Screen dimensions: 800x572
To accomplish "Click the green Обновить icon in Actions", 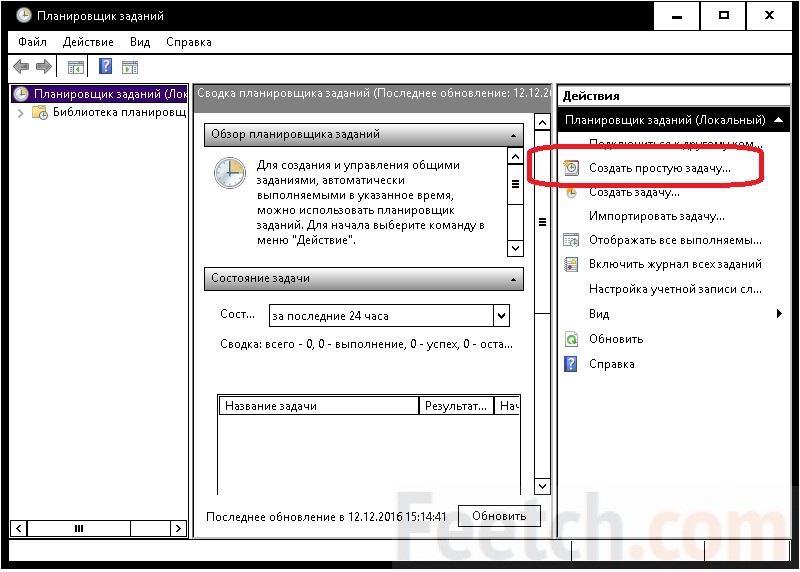I will pyautogui.click(x=571, y=339).
